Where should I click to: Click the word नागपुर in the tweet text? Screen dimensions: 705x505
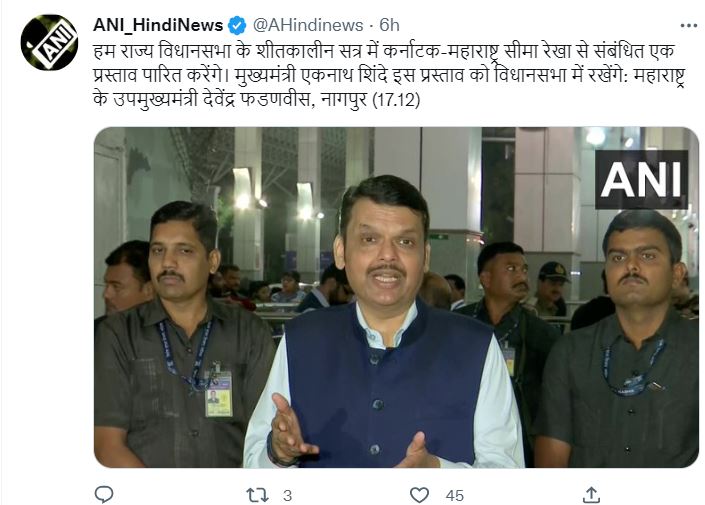click(343, 99)
